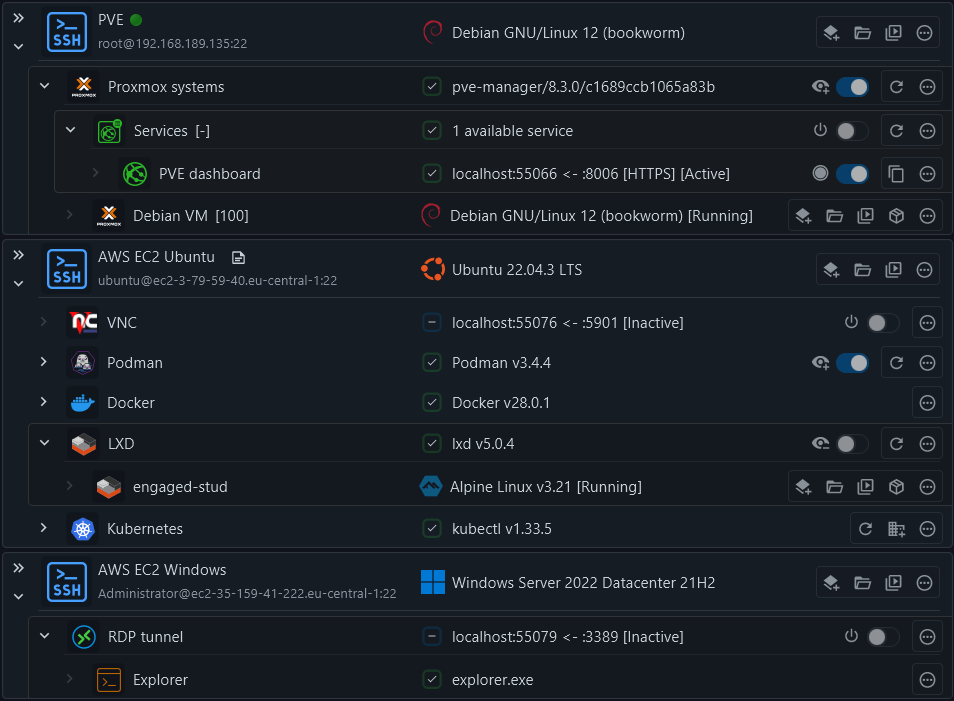Open the file browser for the PVE connection

pos(863,32)
